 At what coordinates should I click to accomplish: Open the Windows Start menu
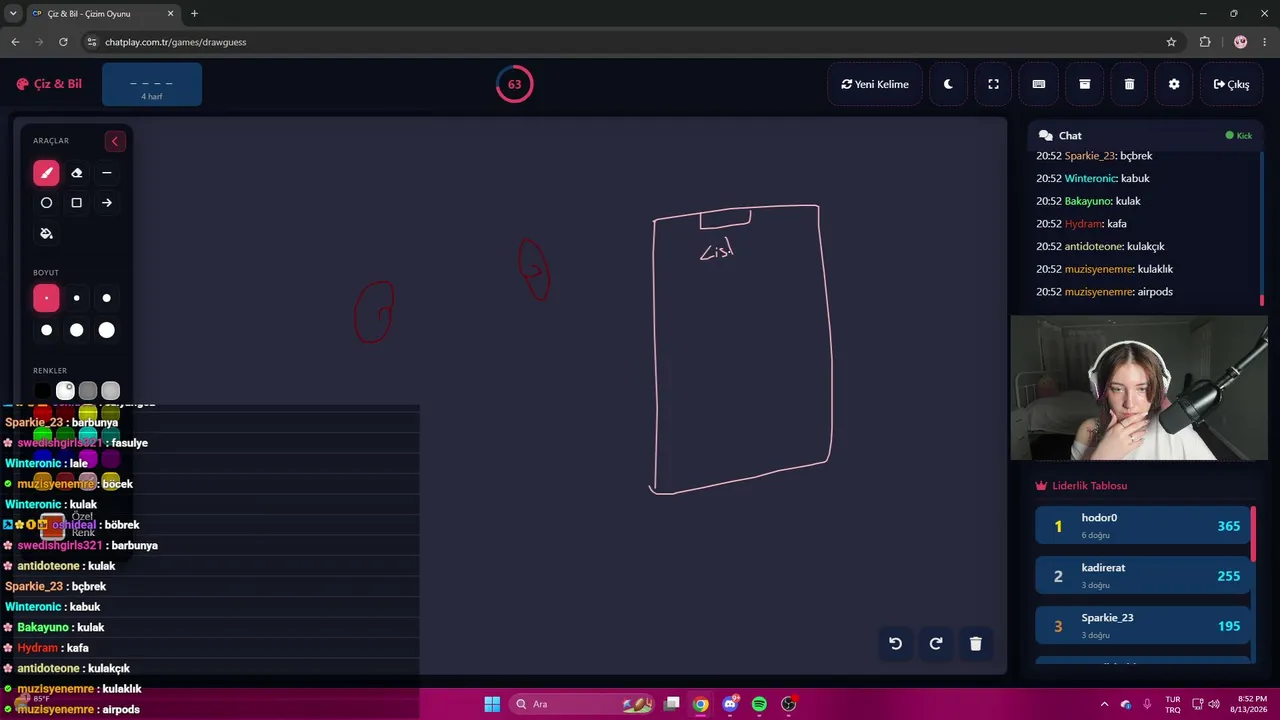pos(492,704)
